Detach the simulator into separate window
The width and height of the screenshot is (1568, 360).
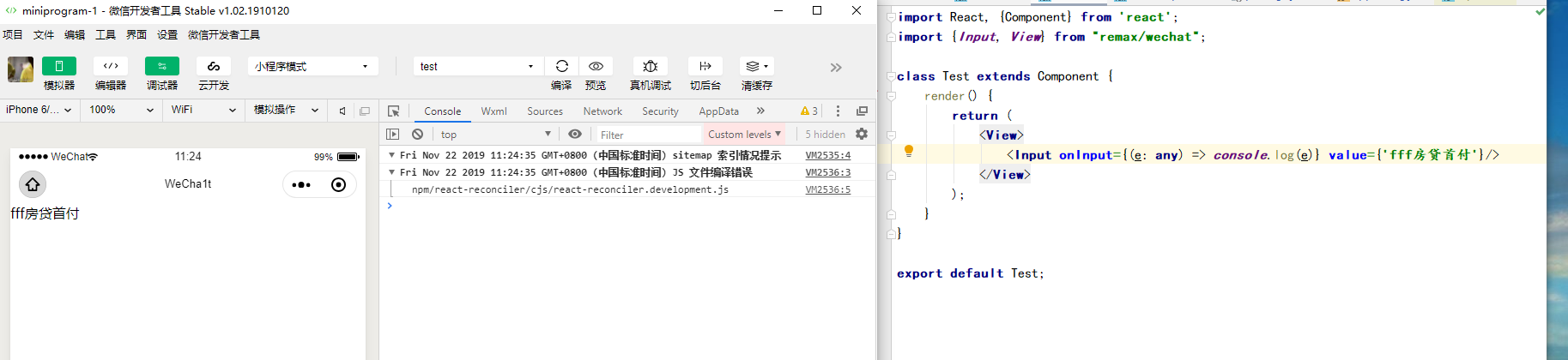[365, 111]
